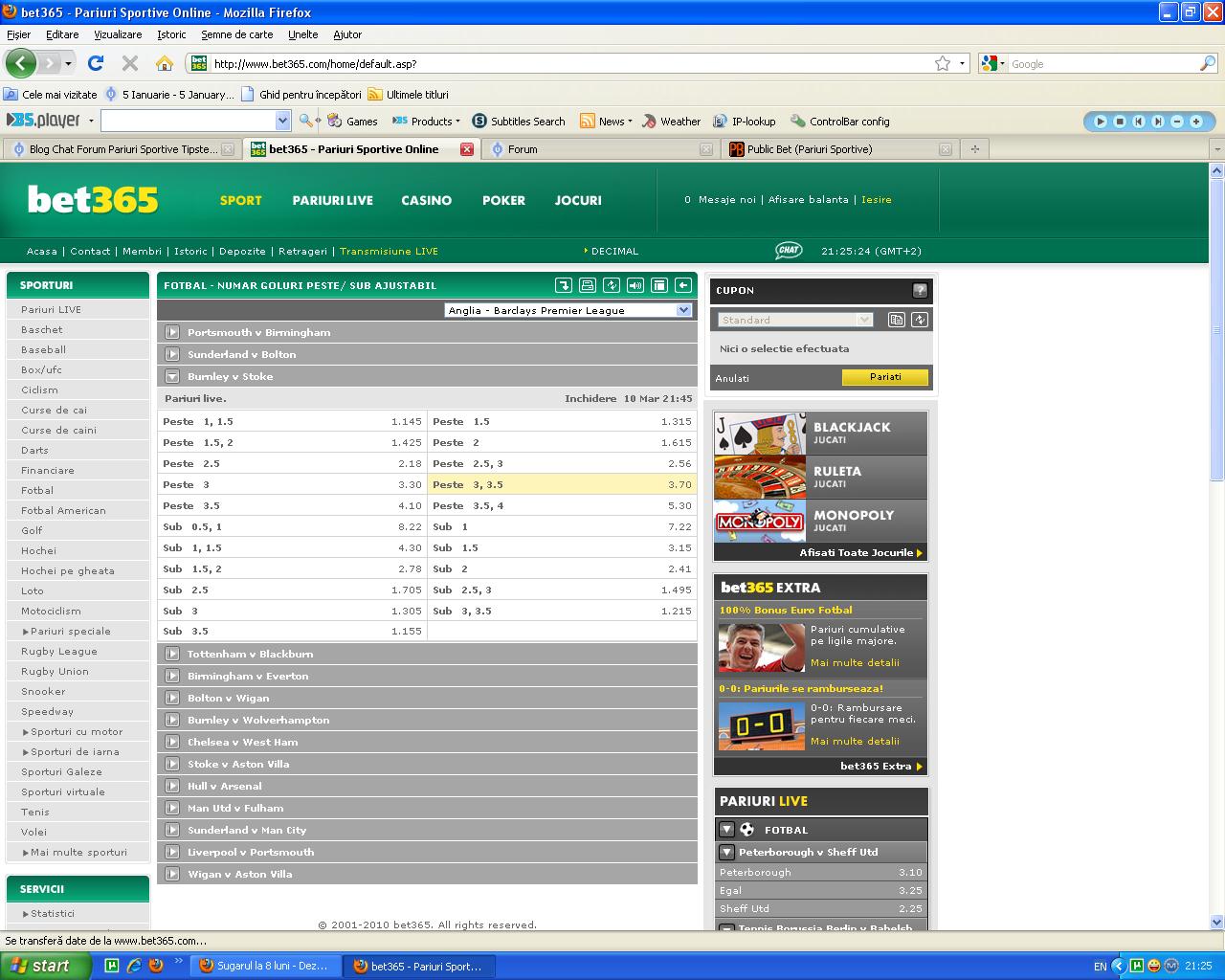Click the yellow Pariati button
Image resolution: width=1225 pixels, height=980 pixels.
885,377
